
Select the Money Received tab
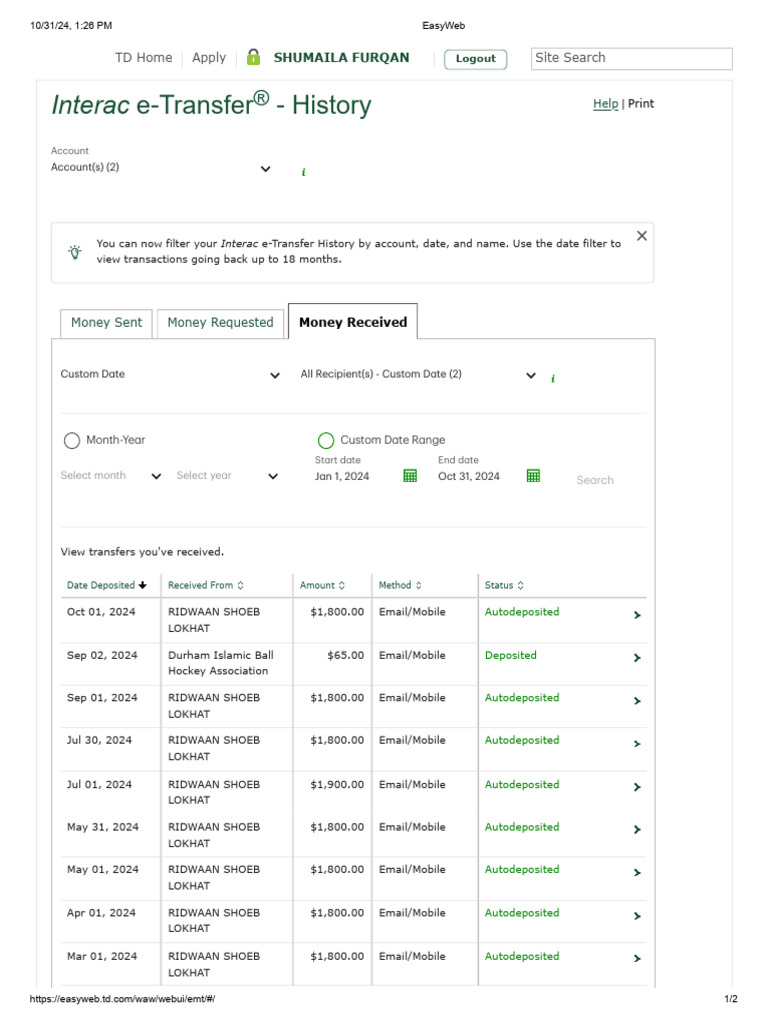tap(353, 322)
